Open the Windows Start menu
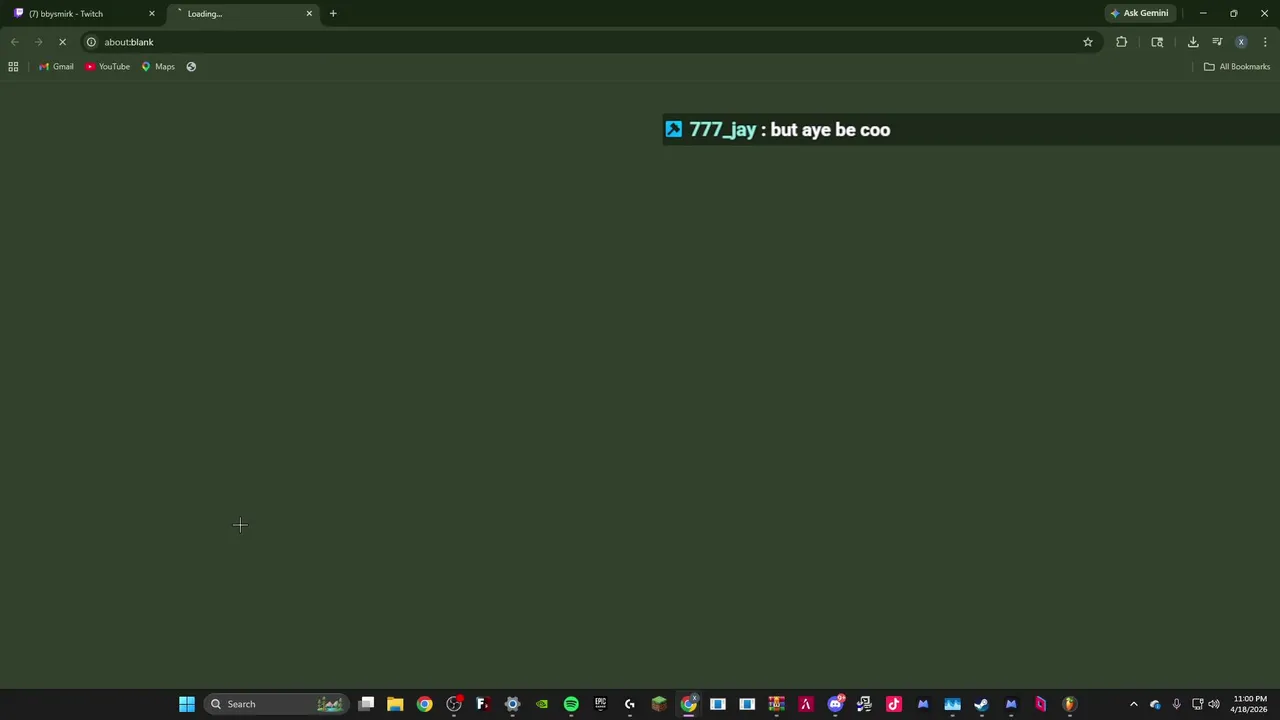The width and height of the screenshot is (1280, 720). pyautogui.click(x=187, y=704)
